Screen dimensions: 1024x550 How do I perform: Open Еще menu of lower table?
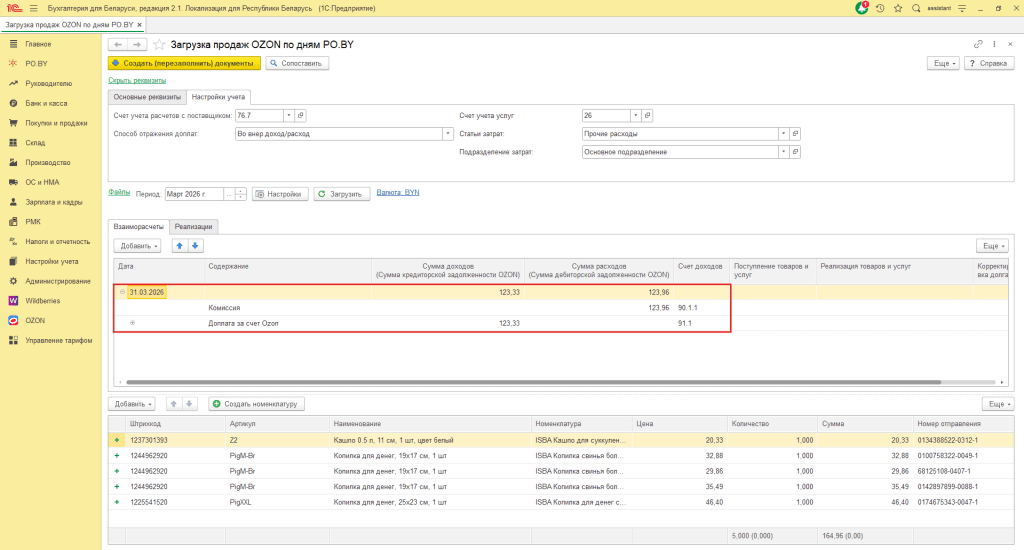pyautogui.click(x=997, y=404)
